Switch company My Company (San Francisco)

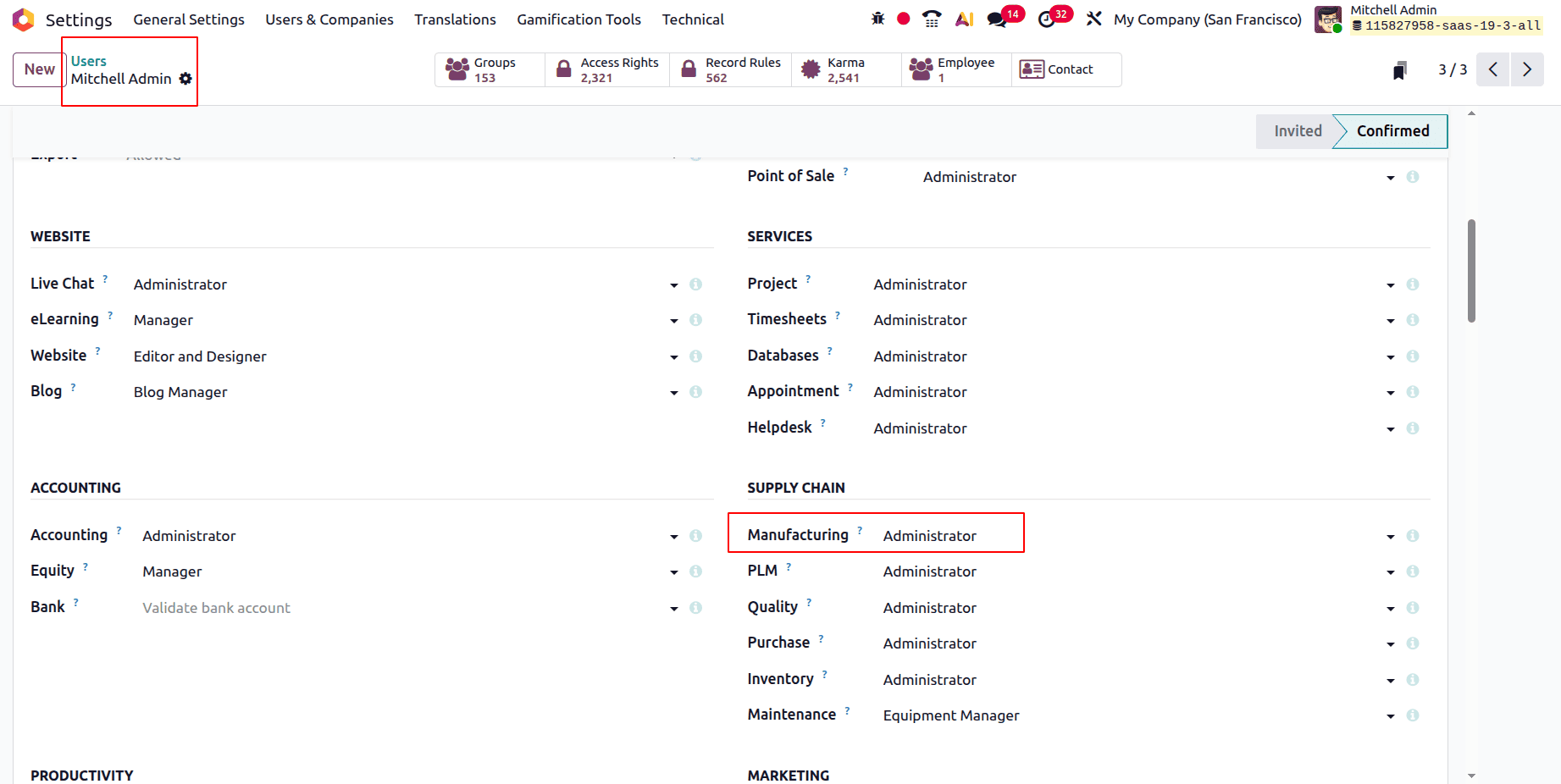pos(1207,19)
